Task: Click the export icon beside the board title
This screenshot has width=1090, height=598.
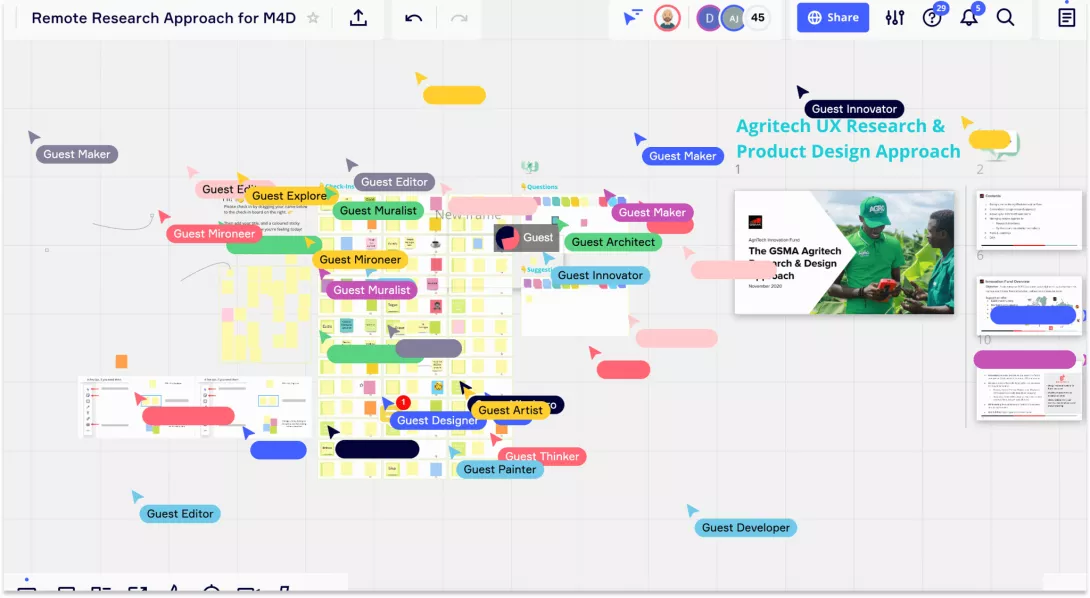Action: [358, 17]
